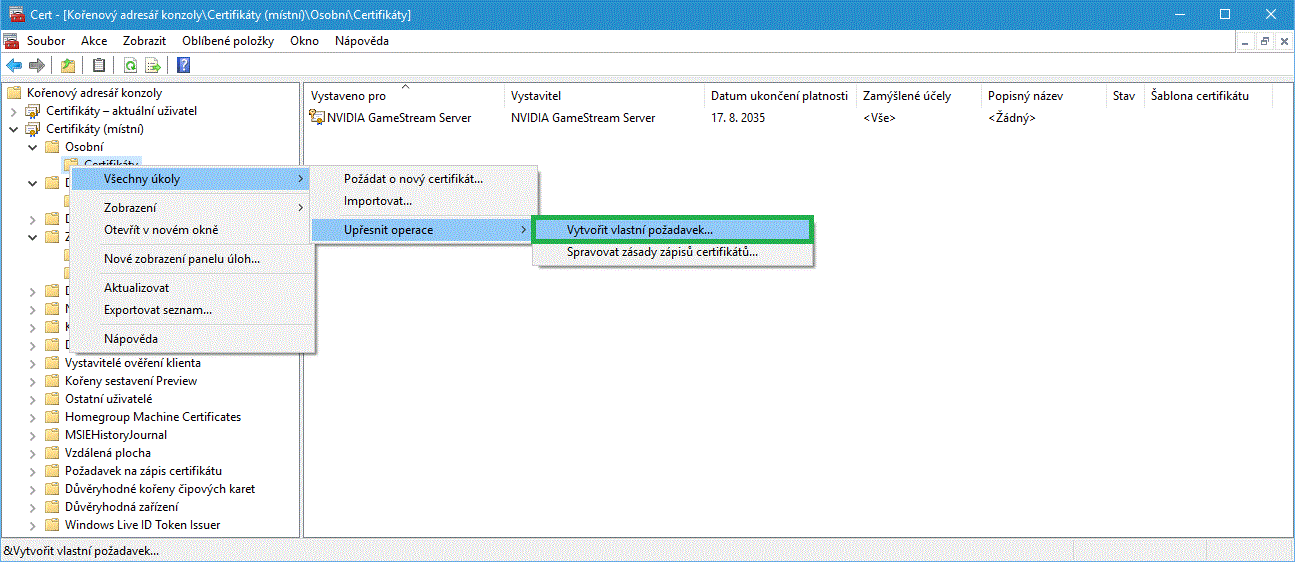Select Windows Live ID Token Issuer folder
Screen dimensions: 1295x562
click(142, 525)
